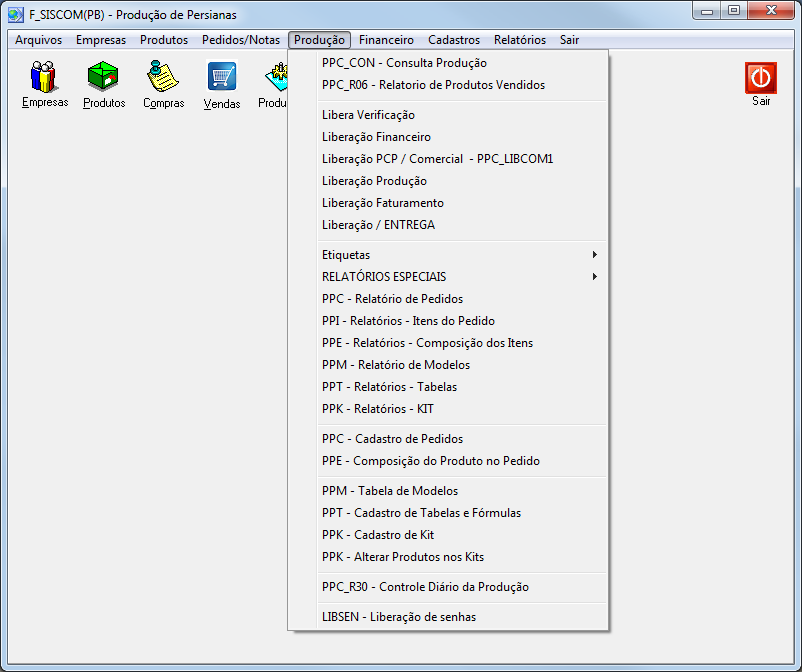The width and height of the screenshot is (802, 672).
Task: Open PPK - Relatórios - KIT
Action: coord(463,409)
